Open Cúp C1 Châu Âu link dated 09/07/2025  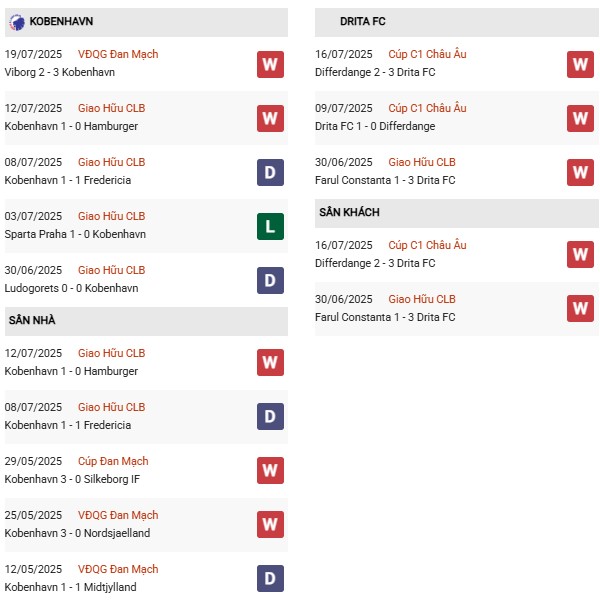[427, 108]
